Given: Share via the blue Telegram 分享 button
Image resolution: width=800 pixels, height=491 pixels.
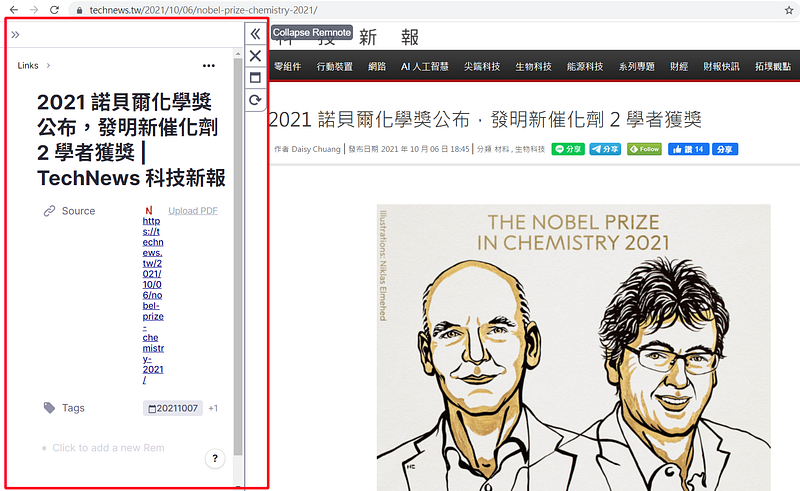Looking at the screenshot, I should tap(605, 149).
